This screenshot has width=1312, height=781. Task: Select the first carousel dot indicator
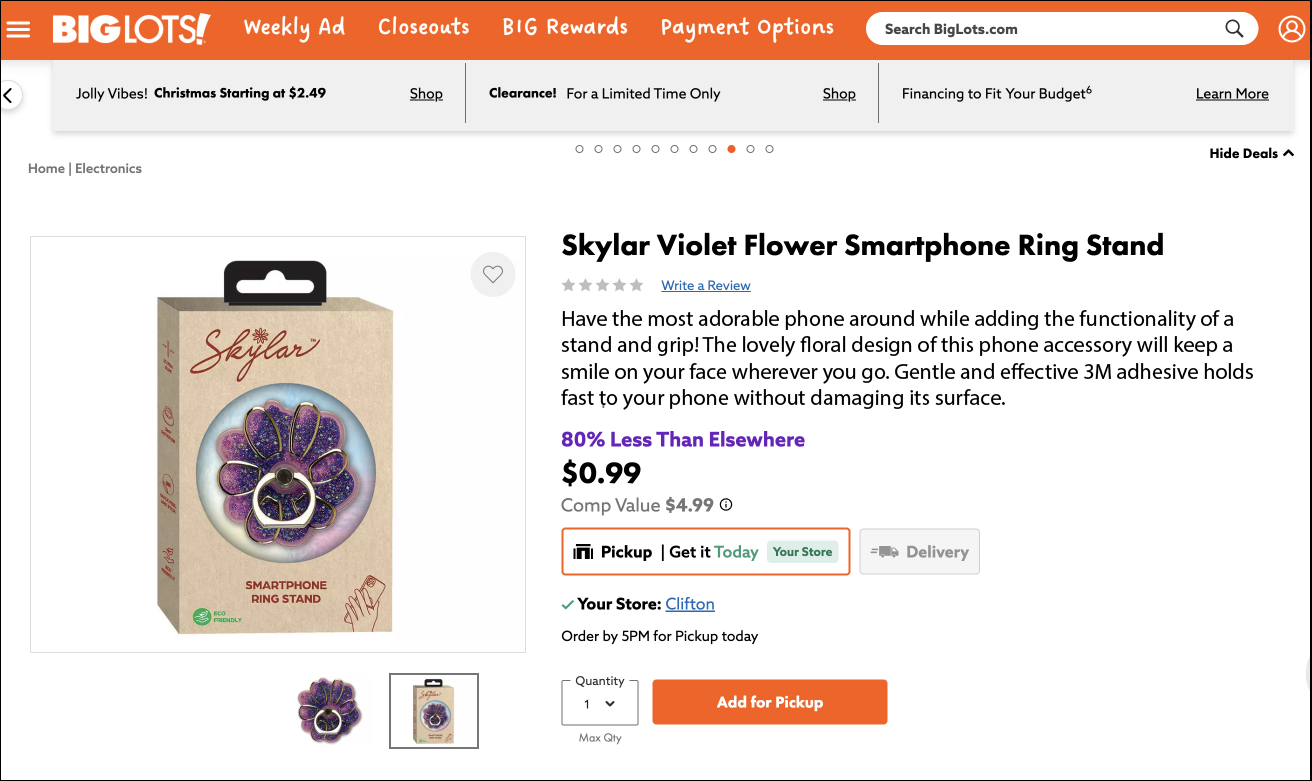(579, 149)
